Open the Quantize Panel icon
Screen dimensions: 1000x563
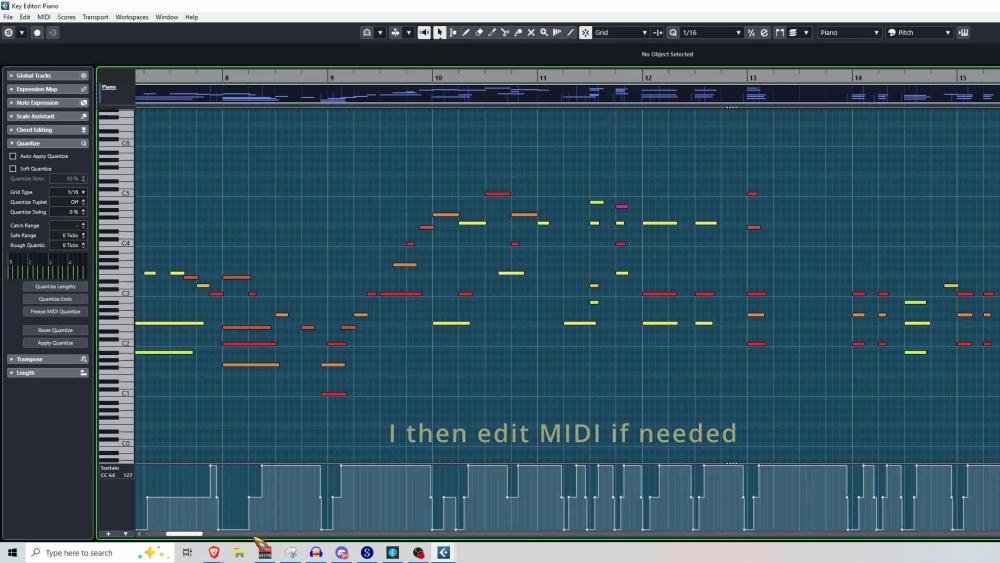[x=764, y=33]
